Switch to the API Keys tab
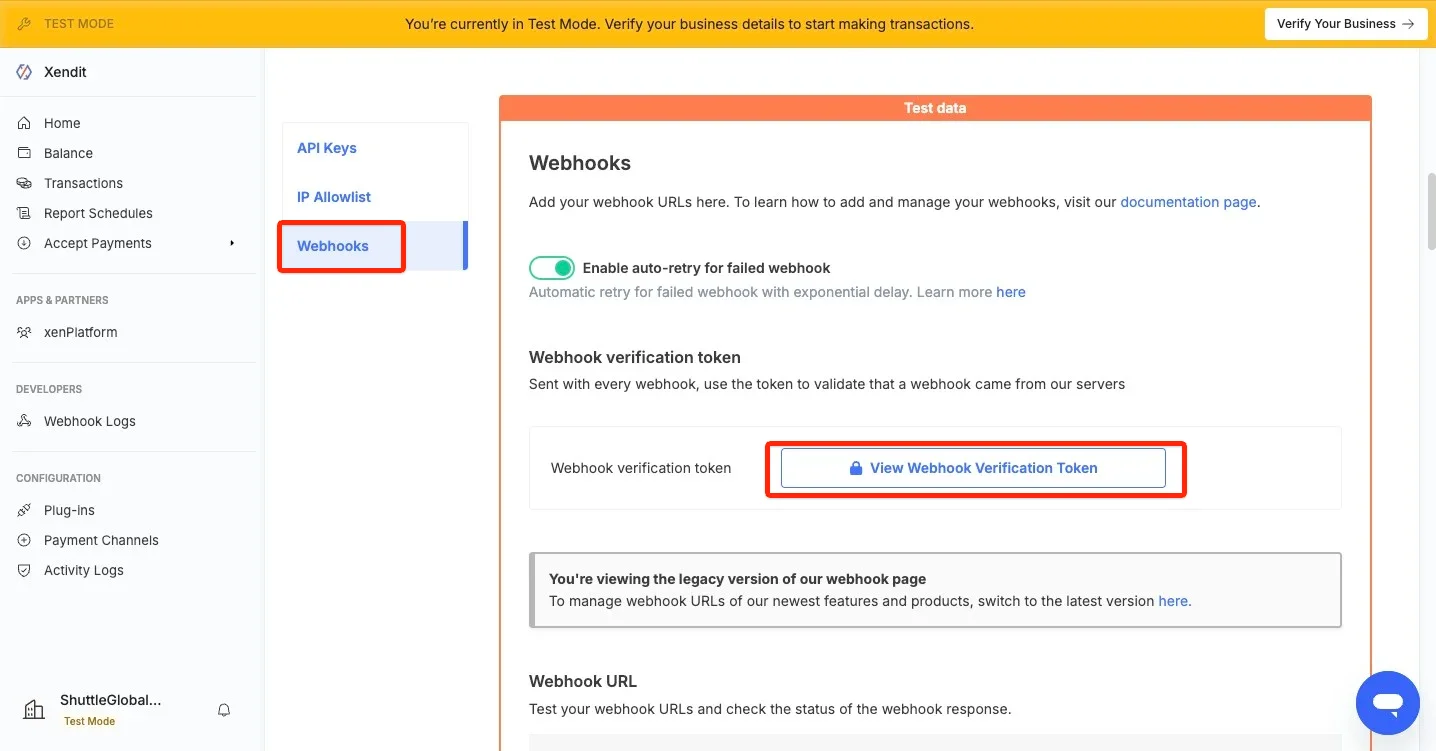 pos(327,148)
